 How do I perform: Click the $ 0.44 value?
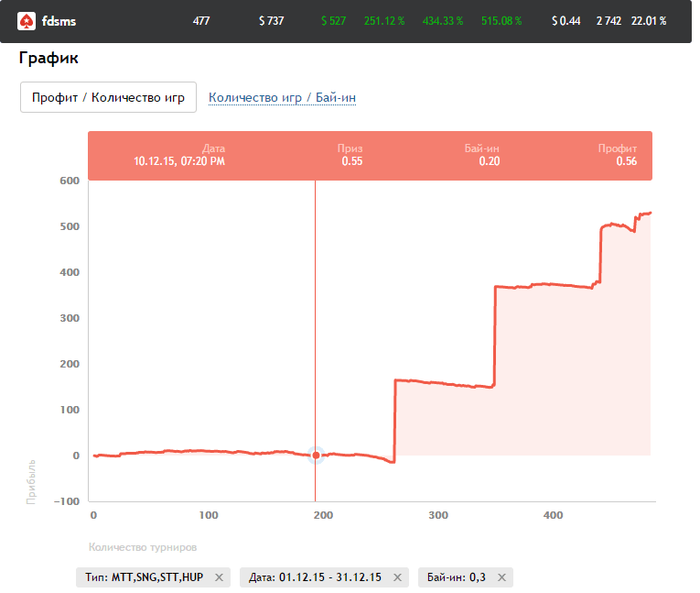[x=566, y=21]
